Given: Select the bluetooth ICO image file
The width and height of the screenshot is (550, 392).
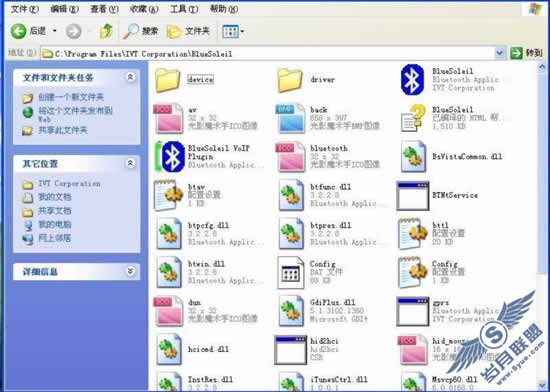Looking at the screenshot, I should click(x=290, y=157).
